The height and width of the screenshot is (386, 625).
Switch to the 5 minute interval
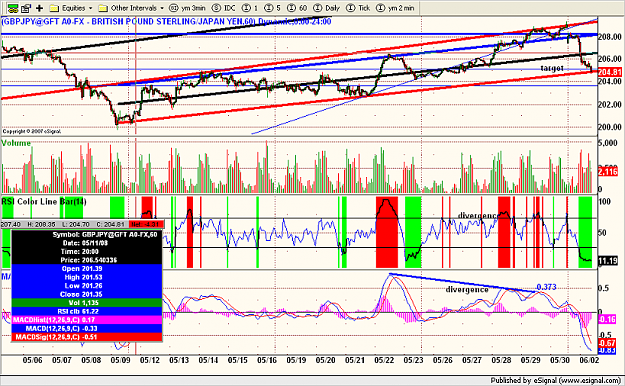click(x=273, y=8)
